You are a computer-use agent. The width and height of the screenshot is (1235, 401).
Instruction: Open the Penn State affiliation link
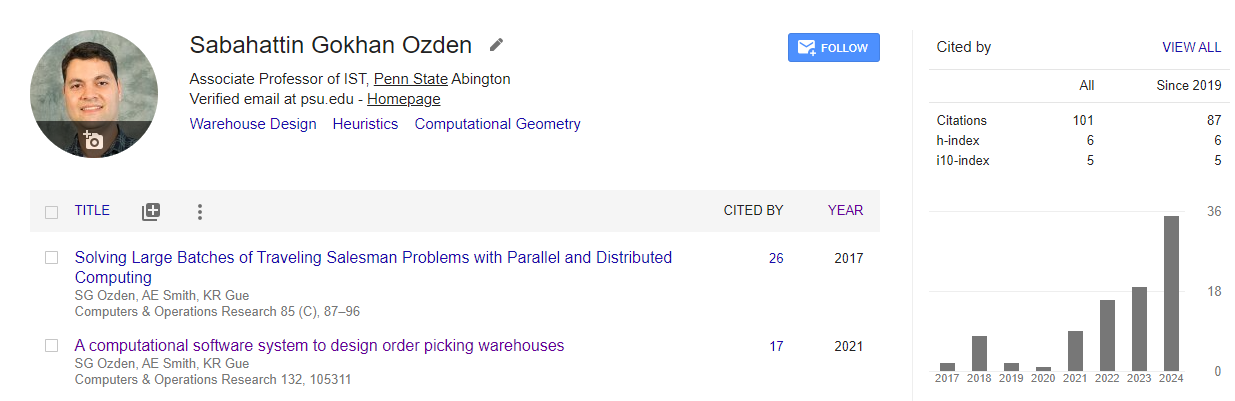tap(411, 79)
